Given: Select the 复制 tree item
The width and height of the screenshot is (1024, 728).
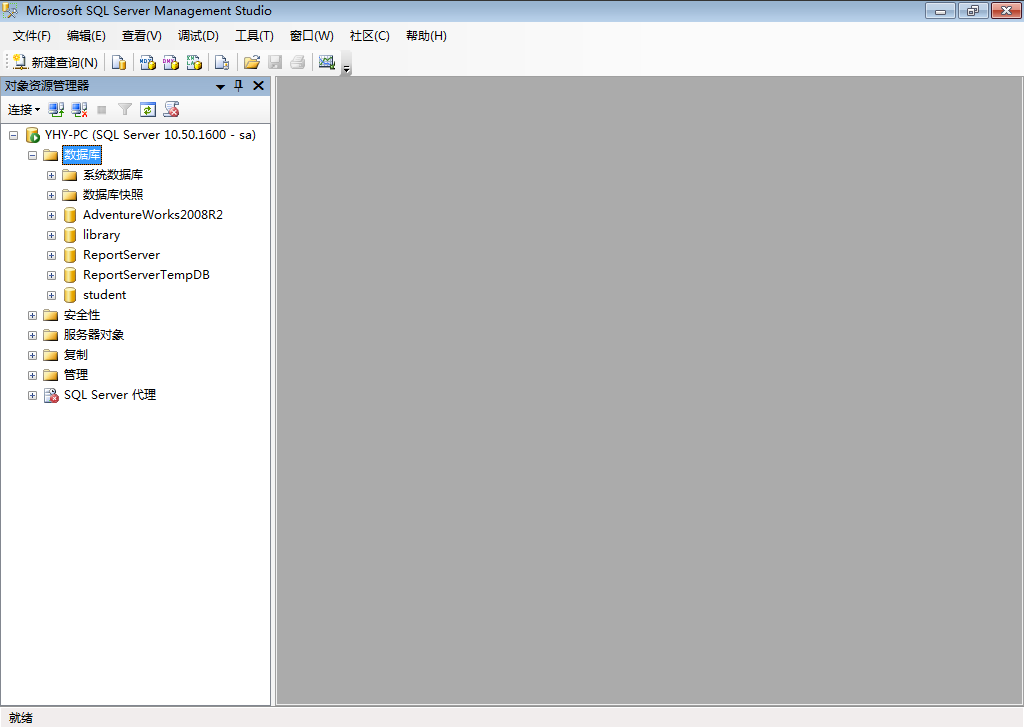Looking at the screenshot, I should 76,355.
